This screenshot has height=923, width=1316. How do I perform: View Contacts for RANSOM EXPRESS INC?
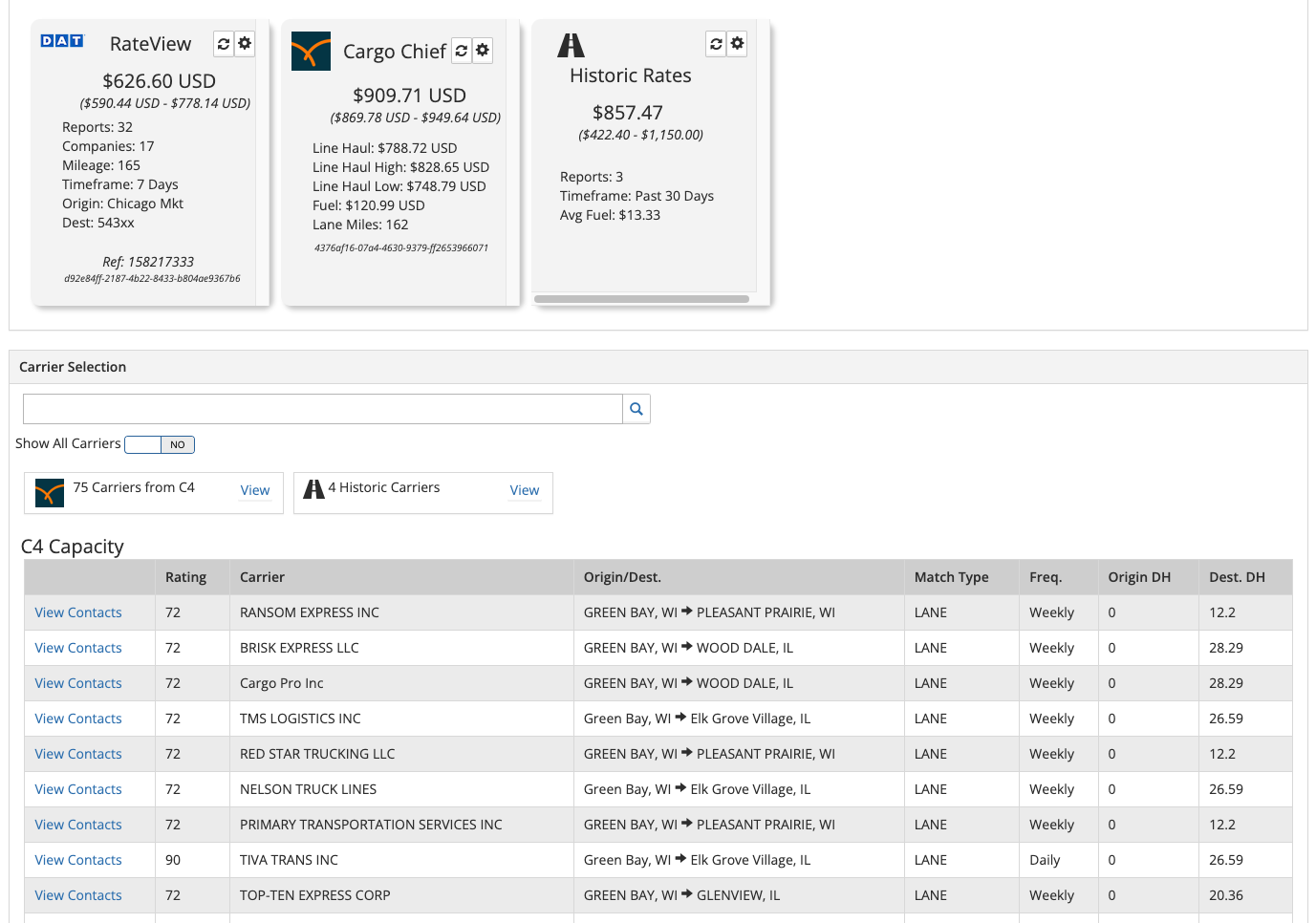point(78,612)
